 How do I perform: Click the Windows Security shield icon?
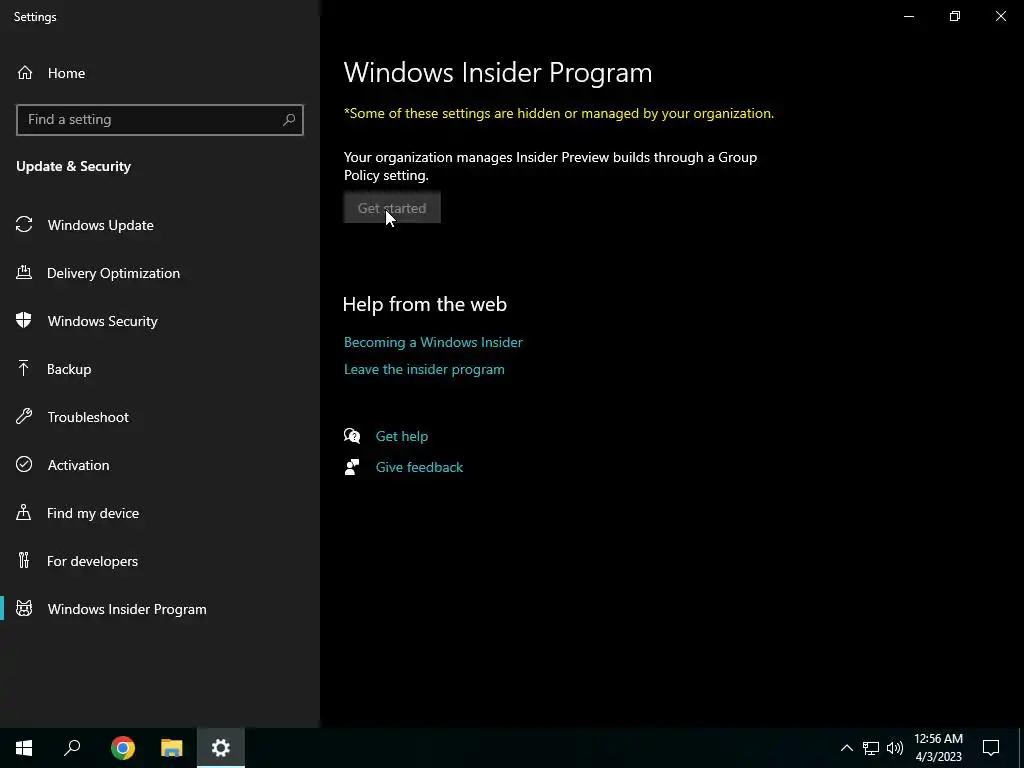coord(24,321)
